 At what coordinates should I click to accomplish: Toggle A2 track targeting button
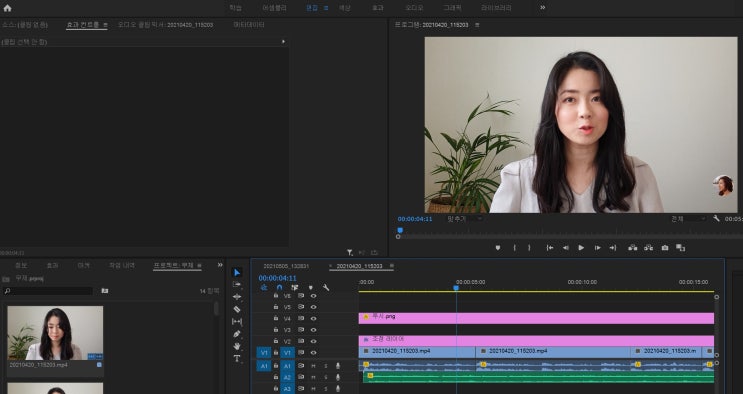coord(287,377)
